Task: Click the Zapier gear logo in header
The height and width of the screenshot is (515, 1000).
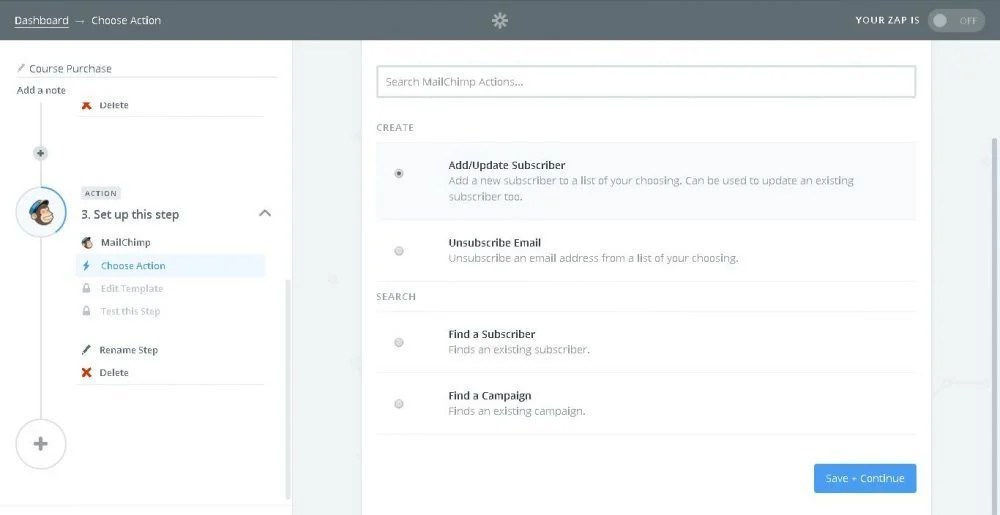Action: tap(500, 20)
